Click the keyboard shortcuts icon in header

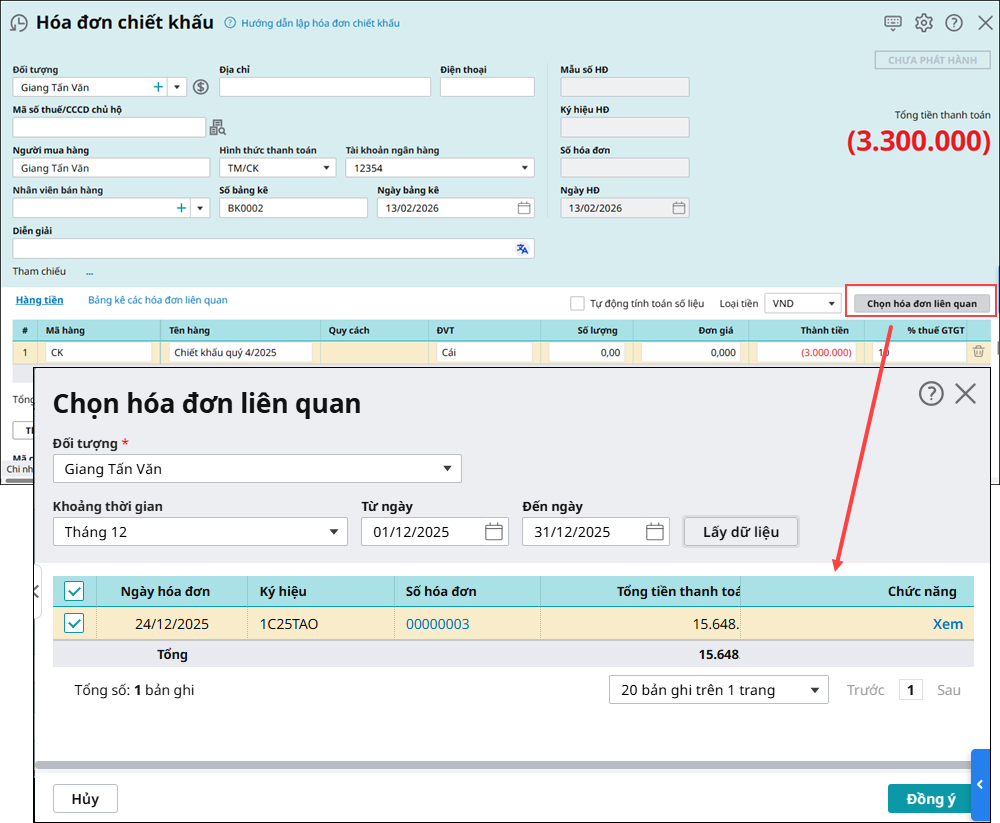point(893,23)
